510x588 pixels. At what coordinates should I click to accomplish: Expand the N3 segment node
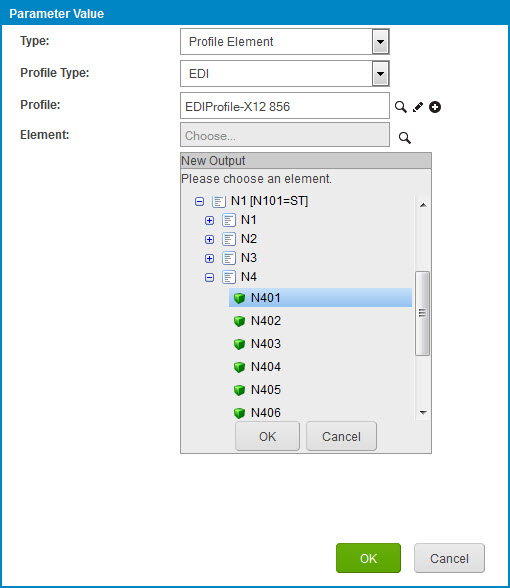tap(210, 258)
